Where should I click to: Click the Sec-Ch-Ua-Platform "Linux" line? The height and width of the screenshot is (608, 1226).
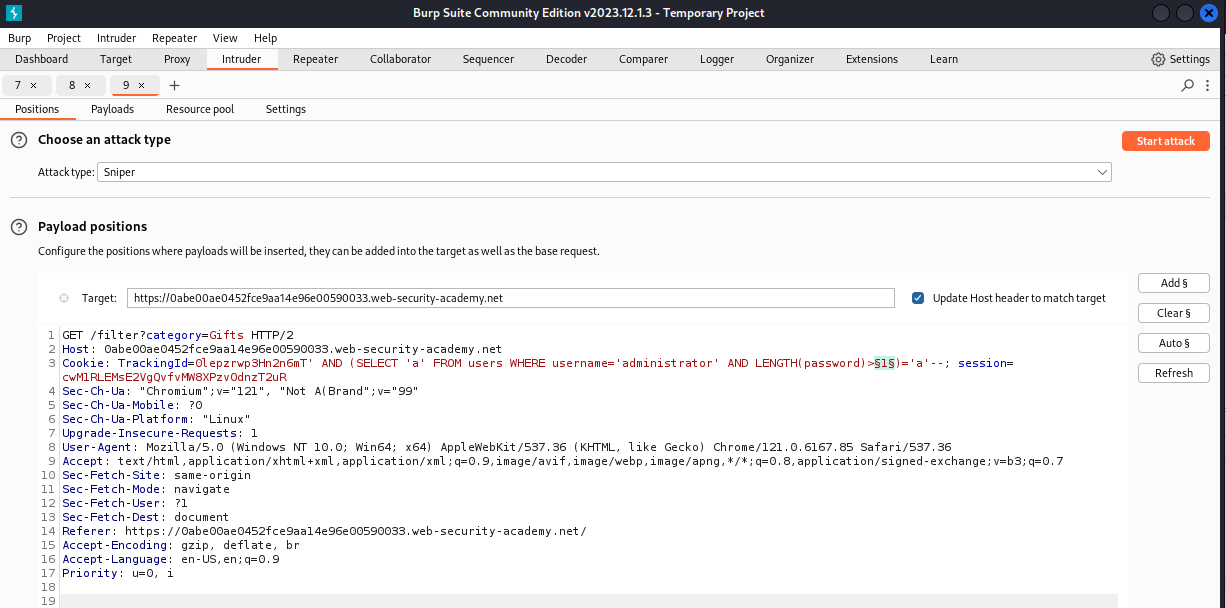pyautogui.click(x=156, y=419)
